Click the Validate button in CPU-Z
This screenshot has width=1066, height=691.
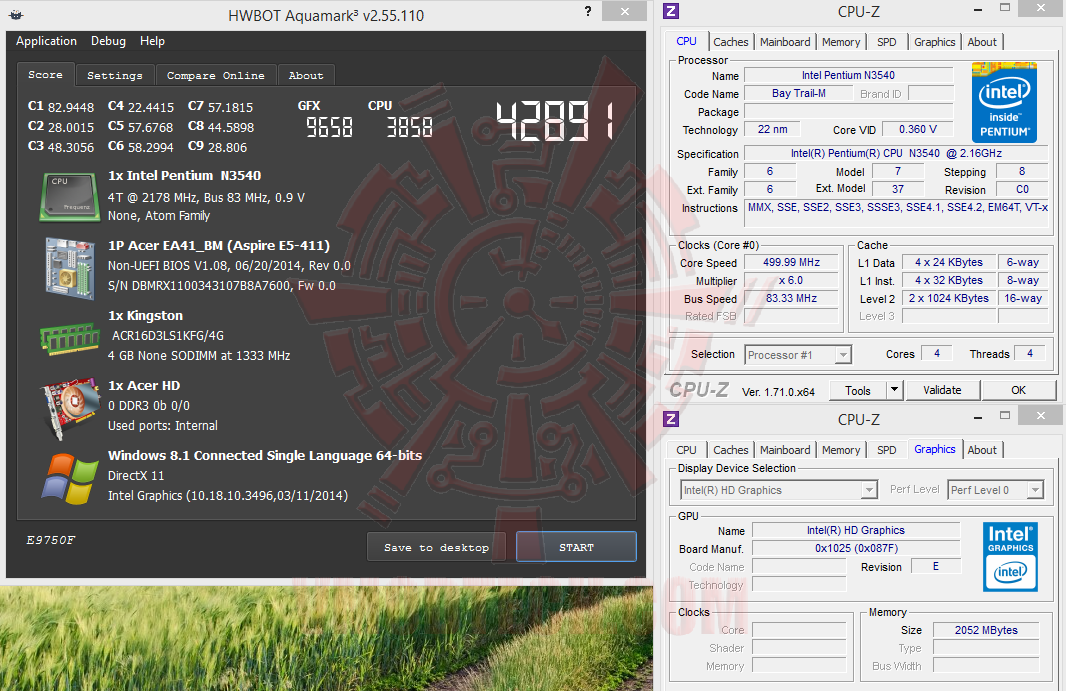[x=942, y=390]
